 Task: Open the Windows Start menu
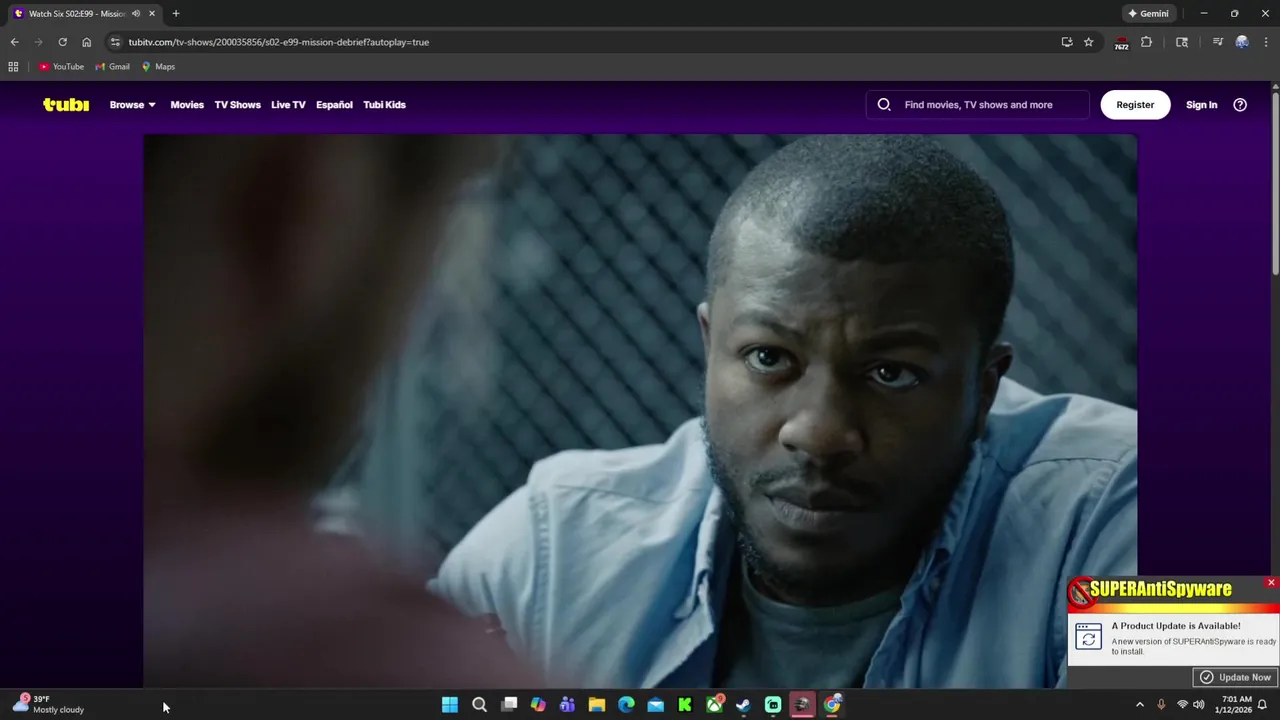tap(450, 705)
